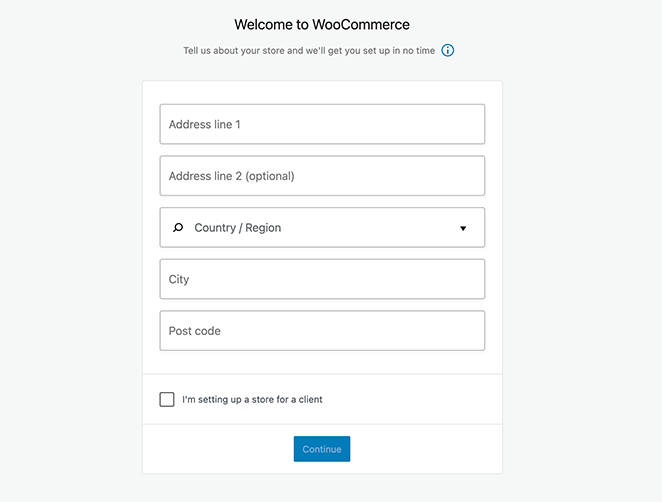The height and width of the screenshot is (502, 662).
Task: Click the "Welcome to WooCommerce" heading
Action: [x=322, y=24]
